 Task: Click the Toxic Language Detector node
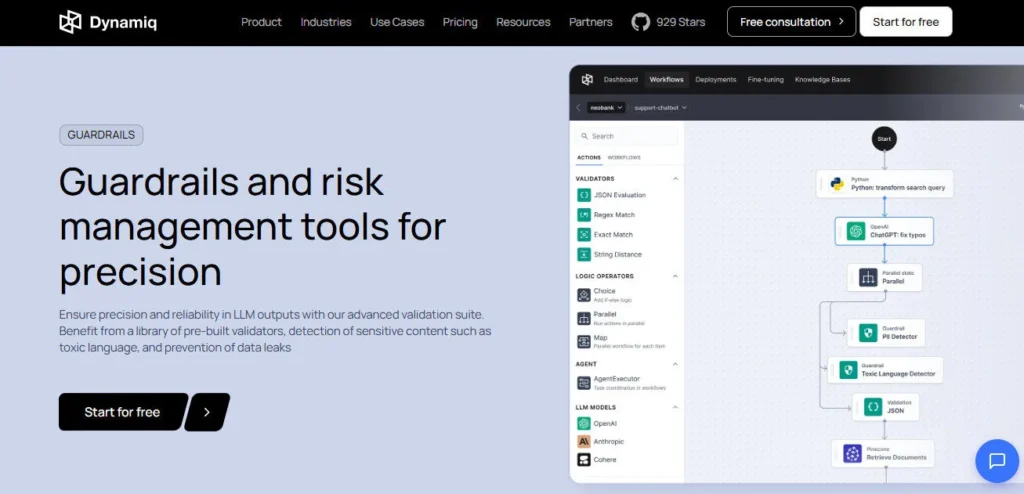point(886,370)
